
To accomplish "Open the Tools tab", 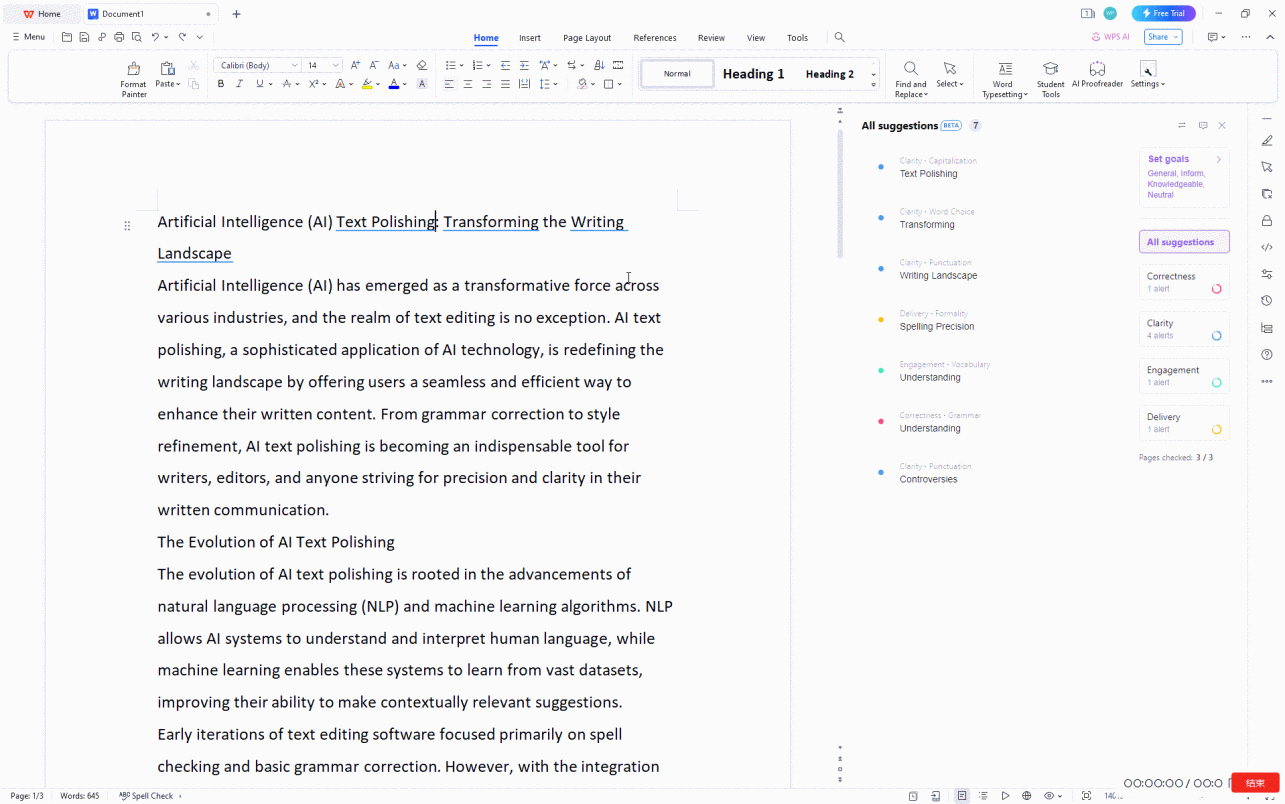I will coord(797,38).
